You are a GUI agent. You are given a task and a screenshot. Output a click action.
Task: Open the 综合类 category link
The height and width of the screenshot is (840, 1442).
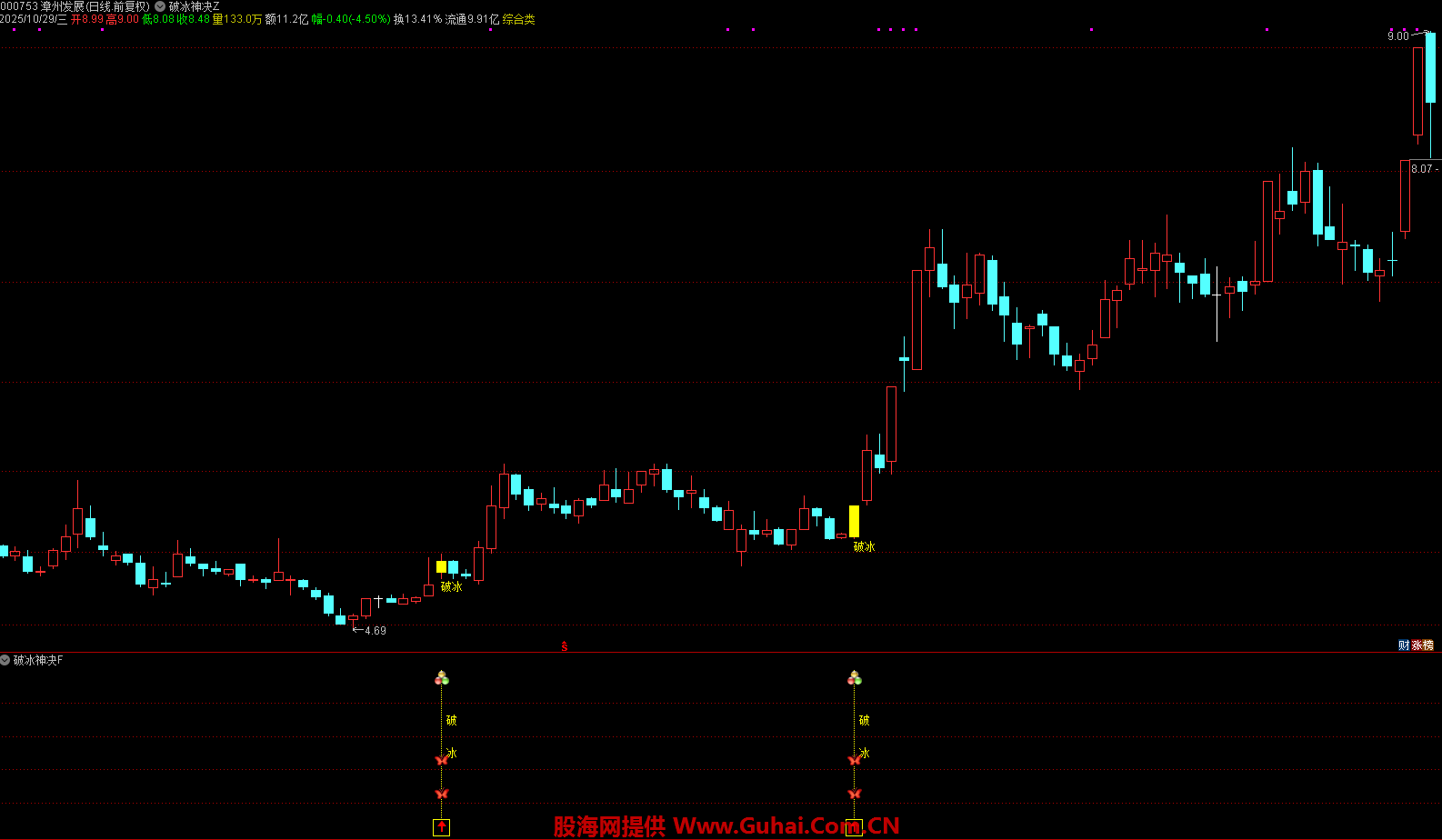[518, 19]
